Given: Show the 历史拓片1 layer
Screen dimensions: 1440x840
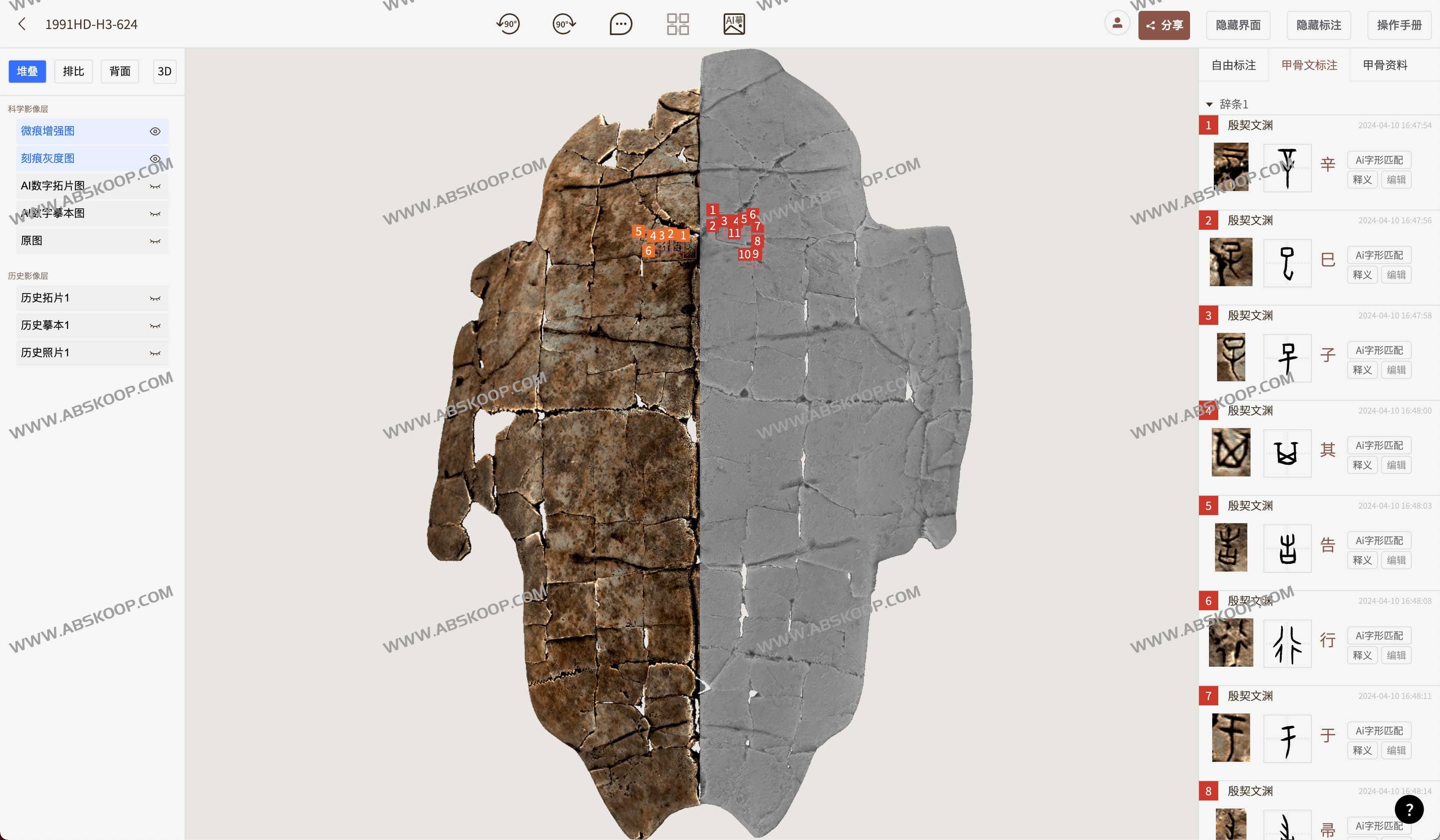Looking at the screenshot, I should point(155,298).
